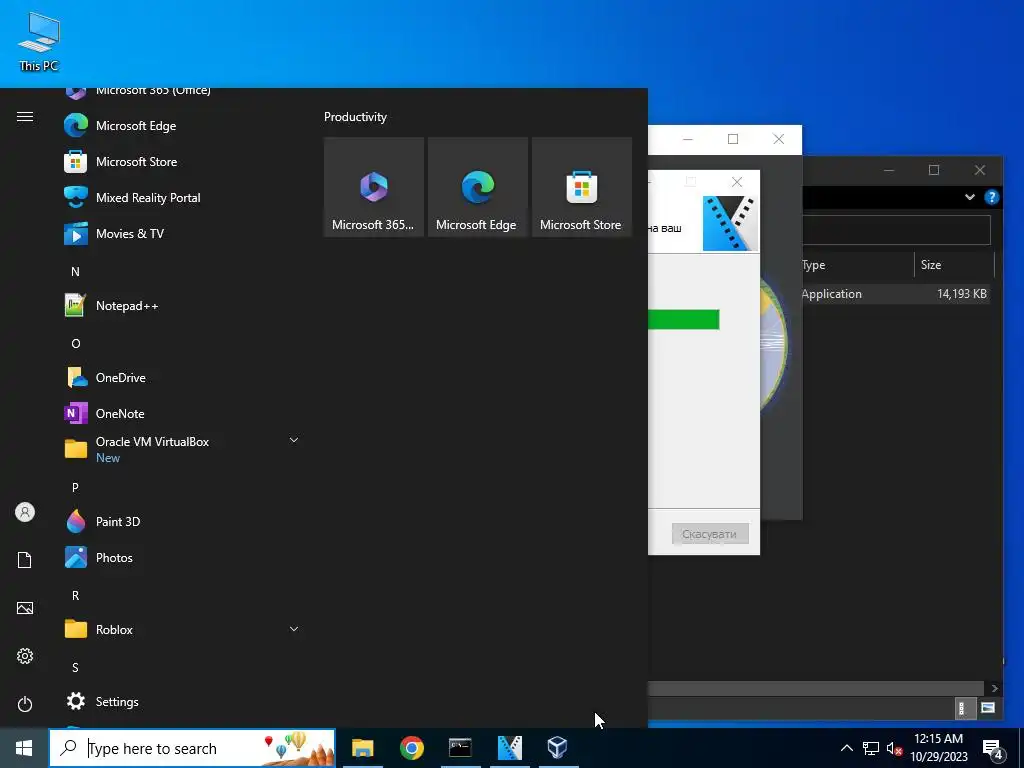Open the user account icon in Start sidebar
1024x768 pixels.
click(x=25, y=512)
